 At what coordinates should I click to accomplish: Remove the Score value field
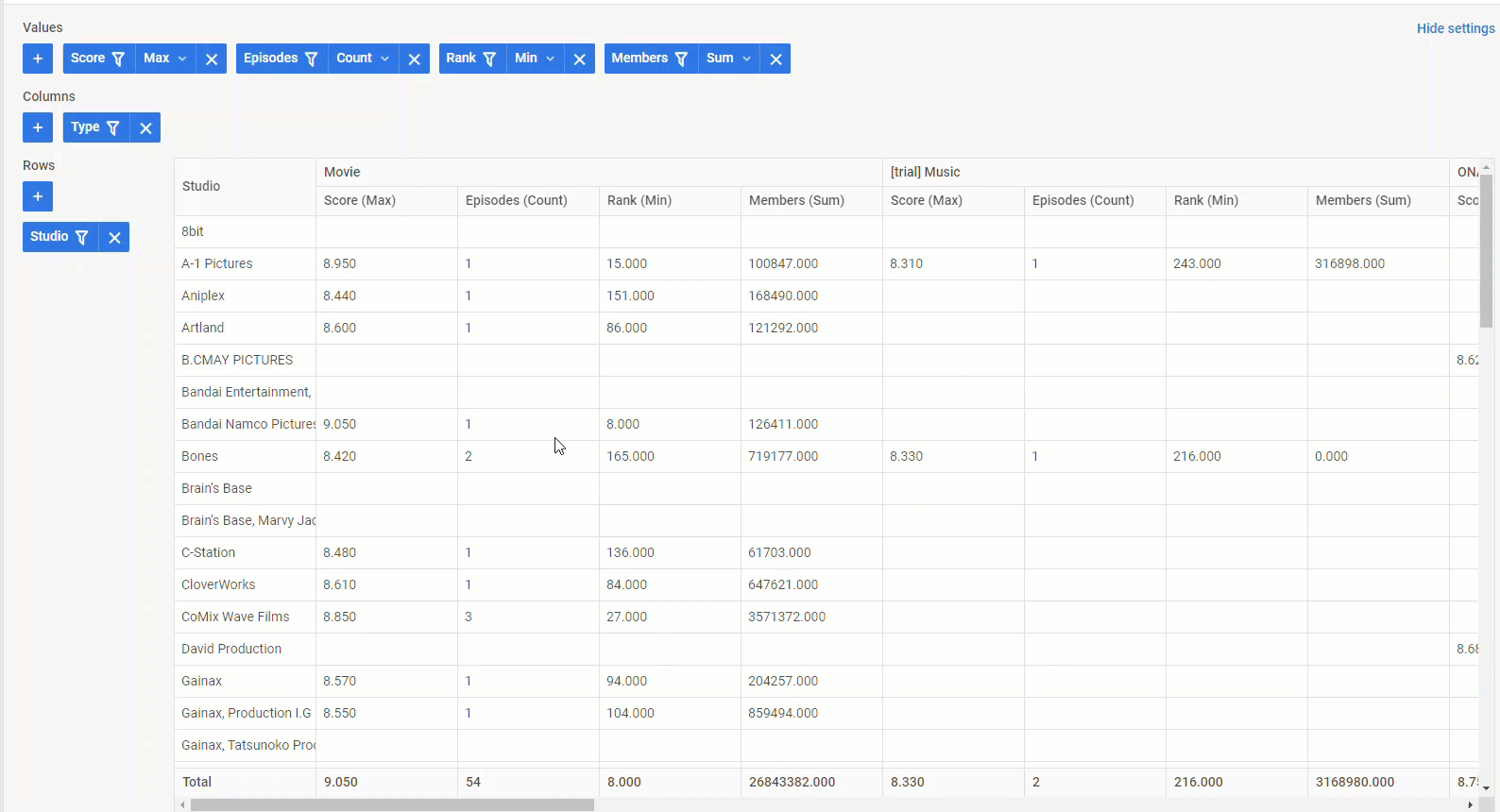[x=212, y=59]
